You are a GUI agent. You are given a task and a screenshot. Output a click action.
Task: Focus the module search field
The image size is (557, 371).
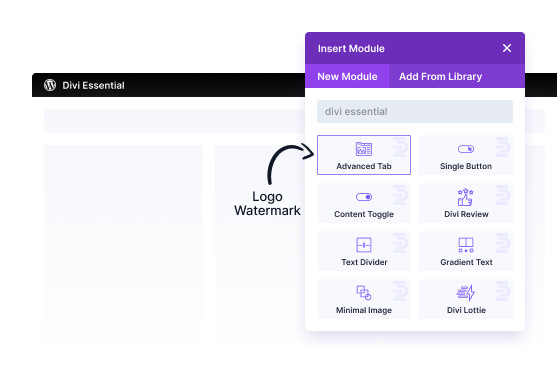click(415, 112)
